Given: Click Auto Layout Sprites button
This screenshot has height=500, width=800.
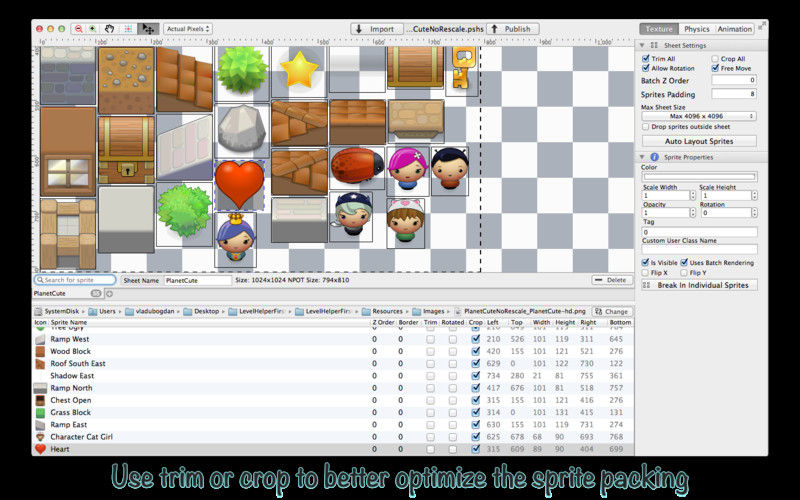Looking at the screenshot, I should 699,141.
